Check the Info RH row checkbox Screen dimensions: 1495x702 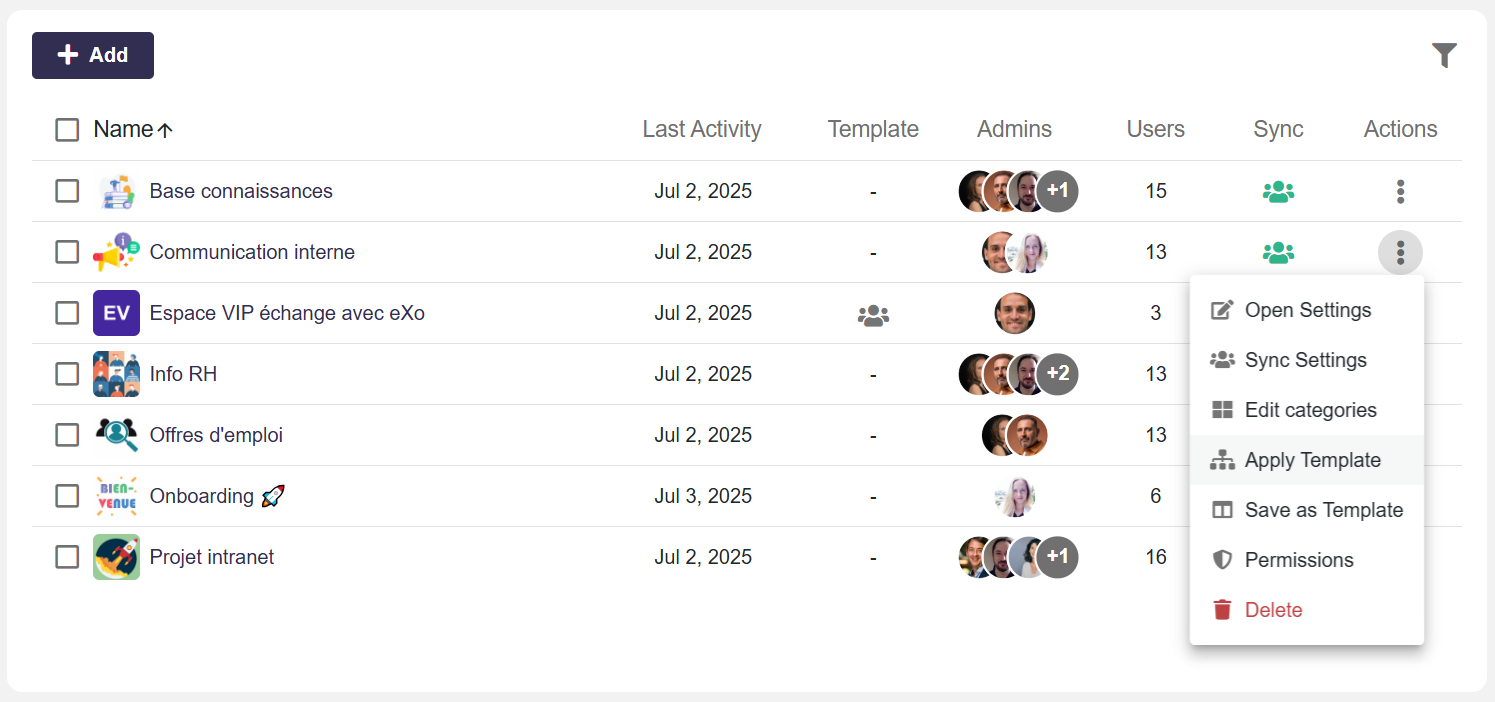(67, 374)
